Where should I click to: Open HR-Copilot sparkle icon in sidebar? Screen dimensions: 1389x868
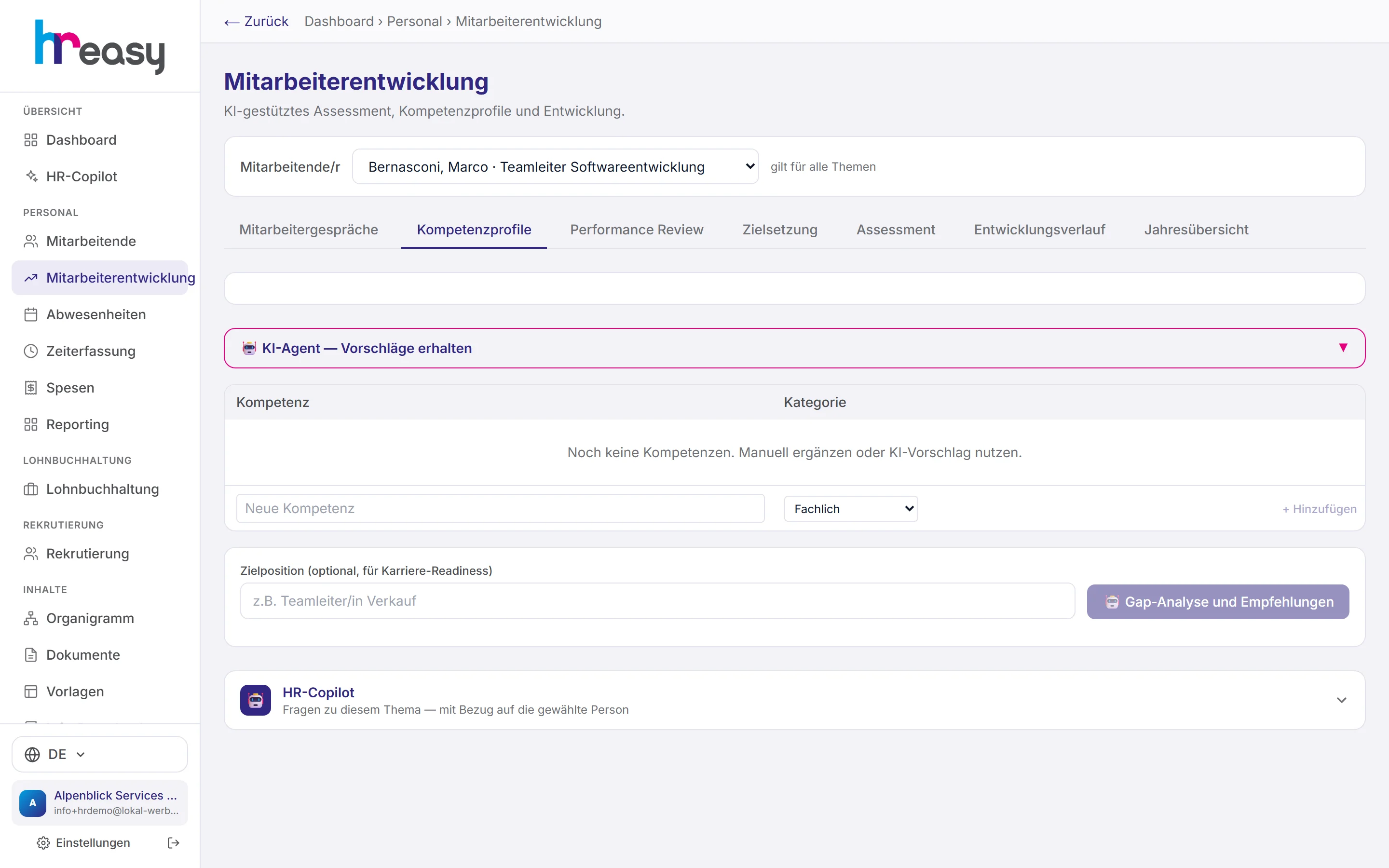click(x=31, y=176)
